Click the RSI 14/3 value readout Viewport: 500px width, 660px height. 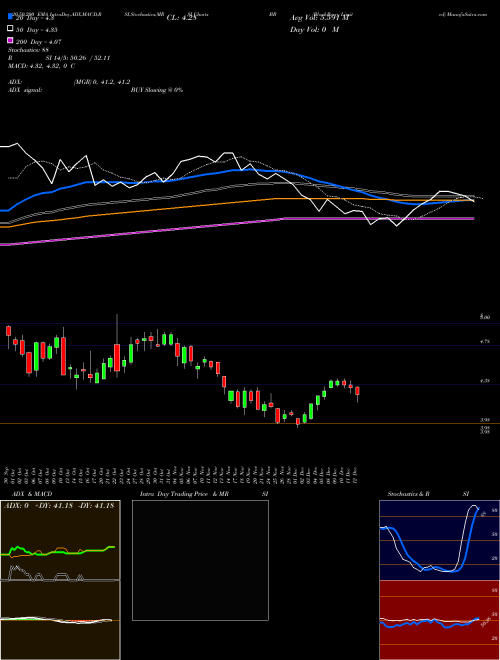[x=78, y=58]
